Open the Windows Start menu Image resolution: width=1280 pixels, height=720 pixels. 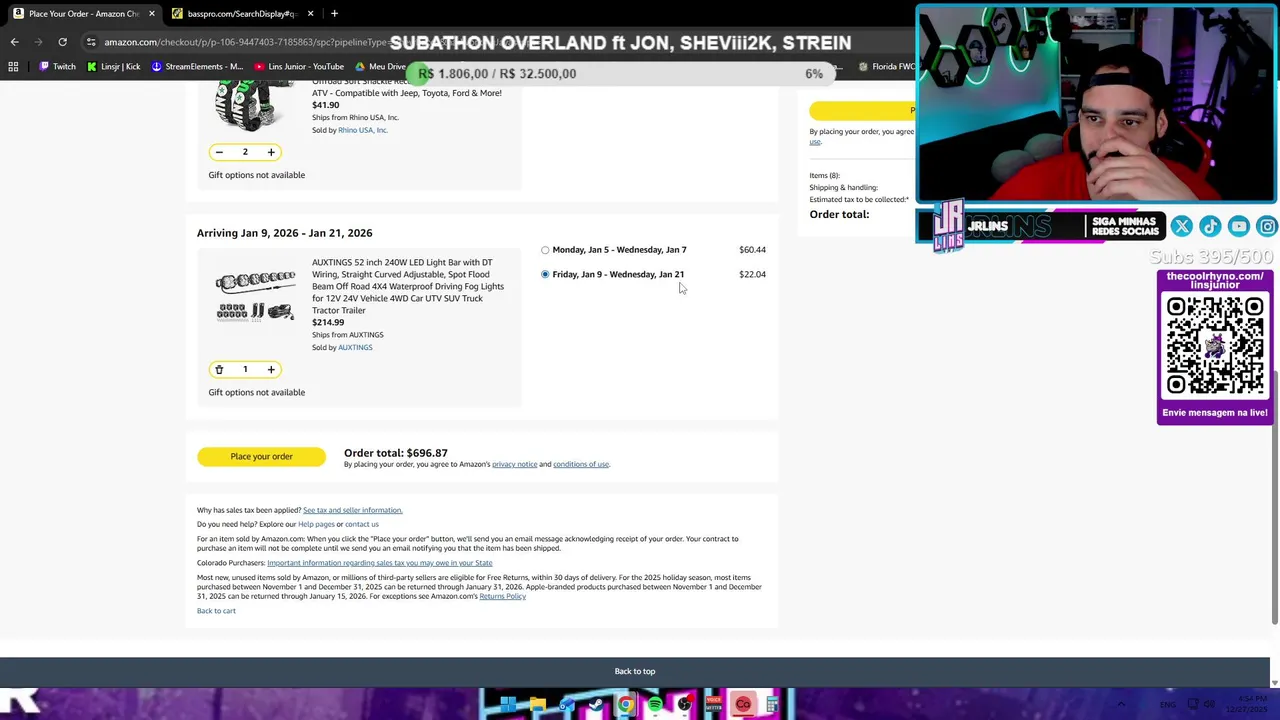[508, 705]
